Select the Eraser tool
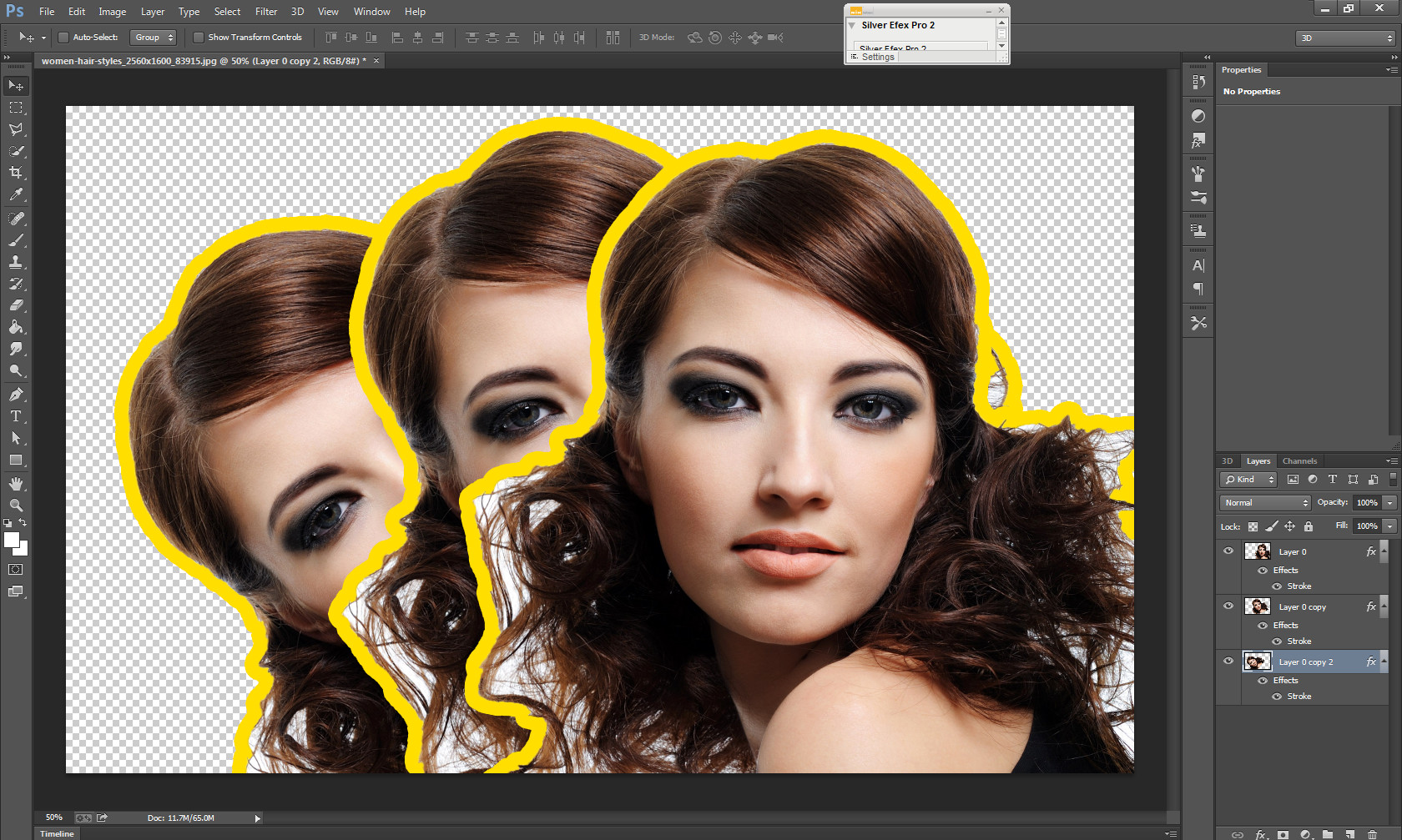This screenshot has width=1402, height=840. (x=16, y=305)
